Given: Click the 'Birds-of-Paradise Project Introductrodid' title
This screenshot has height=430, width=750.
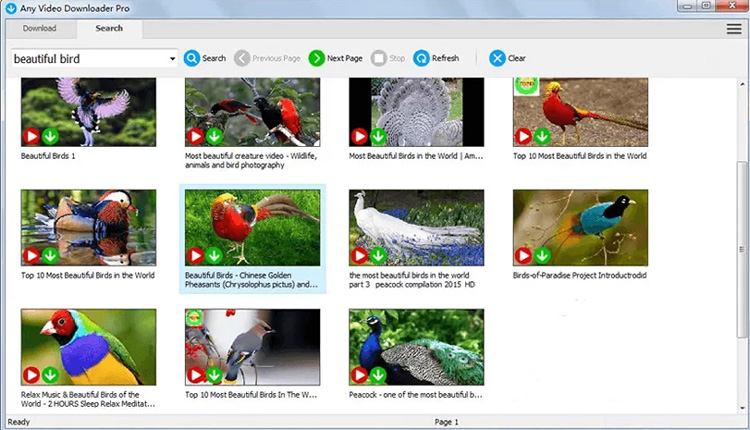Looking at the screenshot, I should 580,276.
